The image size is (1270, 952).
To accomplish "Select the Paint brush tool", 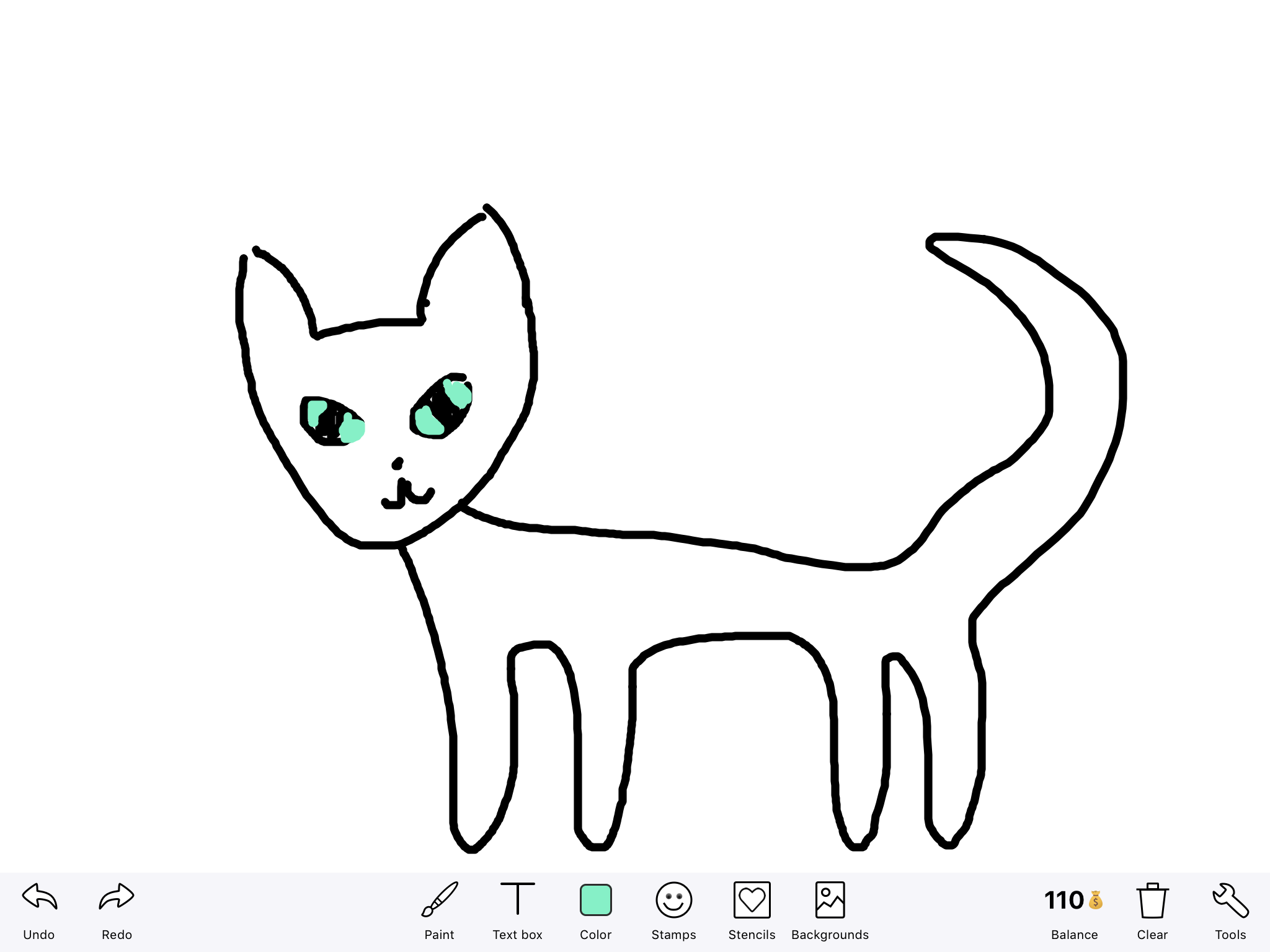I will (x=439, y=899).
